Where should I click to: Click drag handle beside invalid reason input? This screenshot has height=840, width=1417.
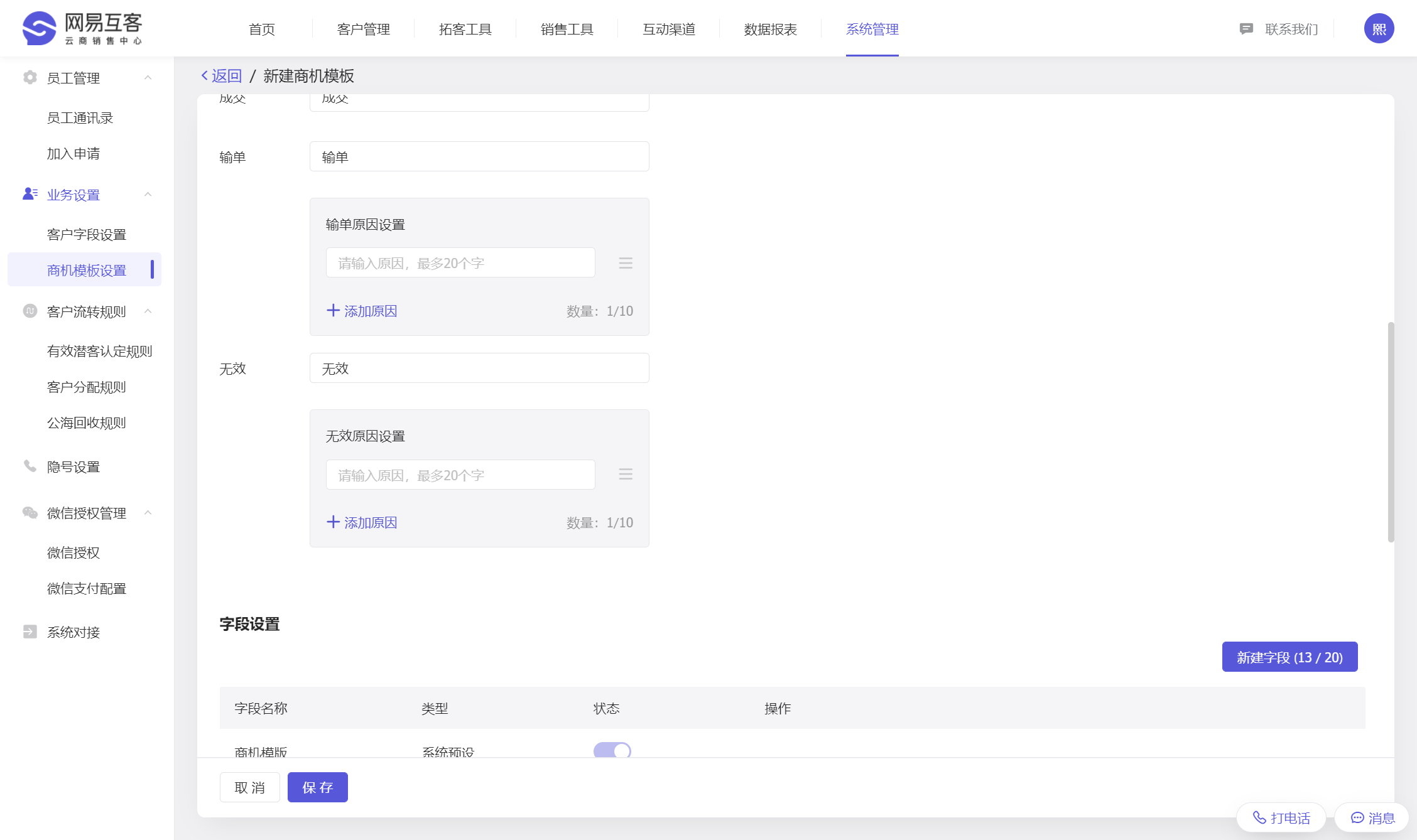625,475
